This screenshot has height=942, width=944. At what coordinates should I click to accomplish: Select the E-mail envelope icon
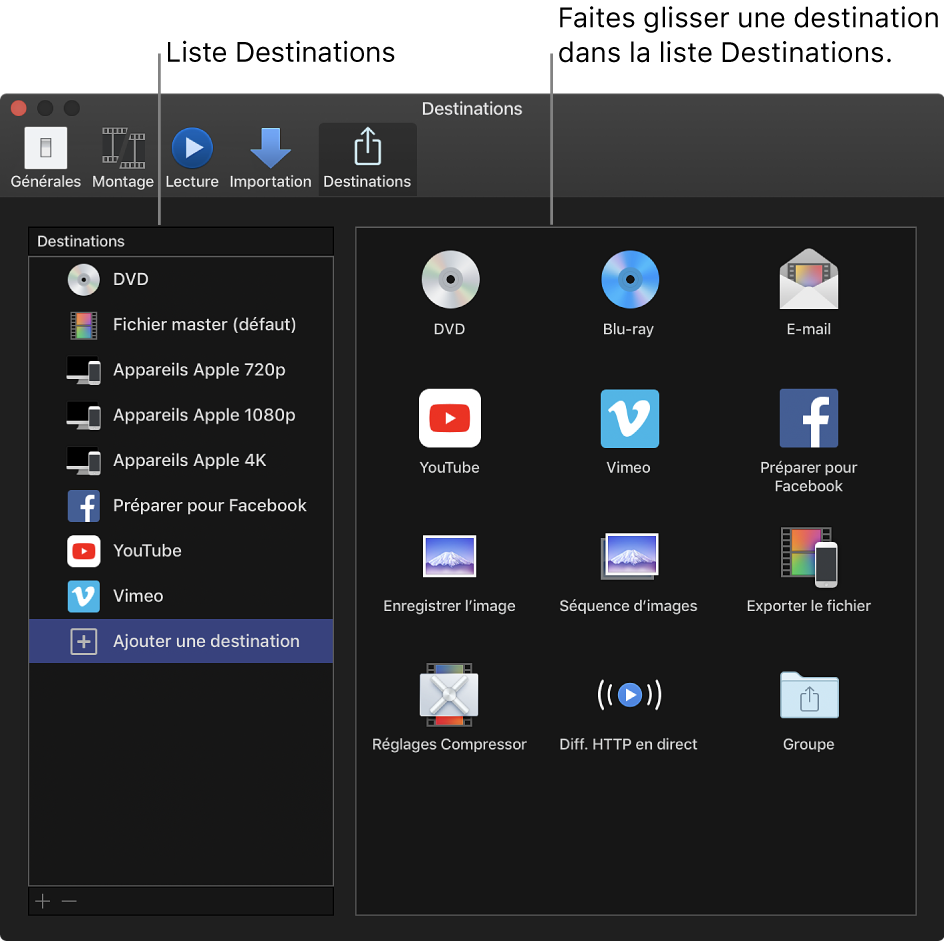point(808,280)
